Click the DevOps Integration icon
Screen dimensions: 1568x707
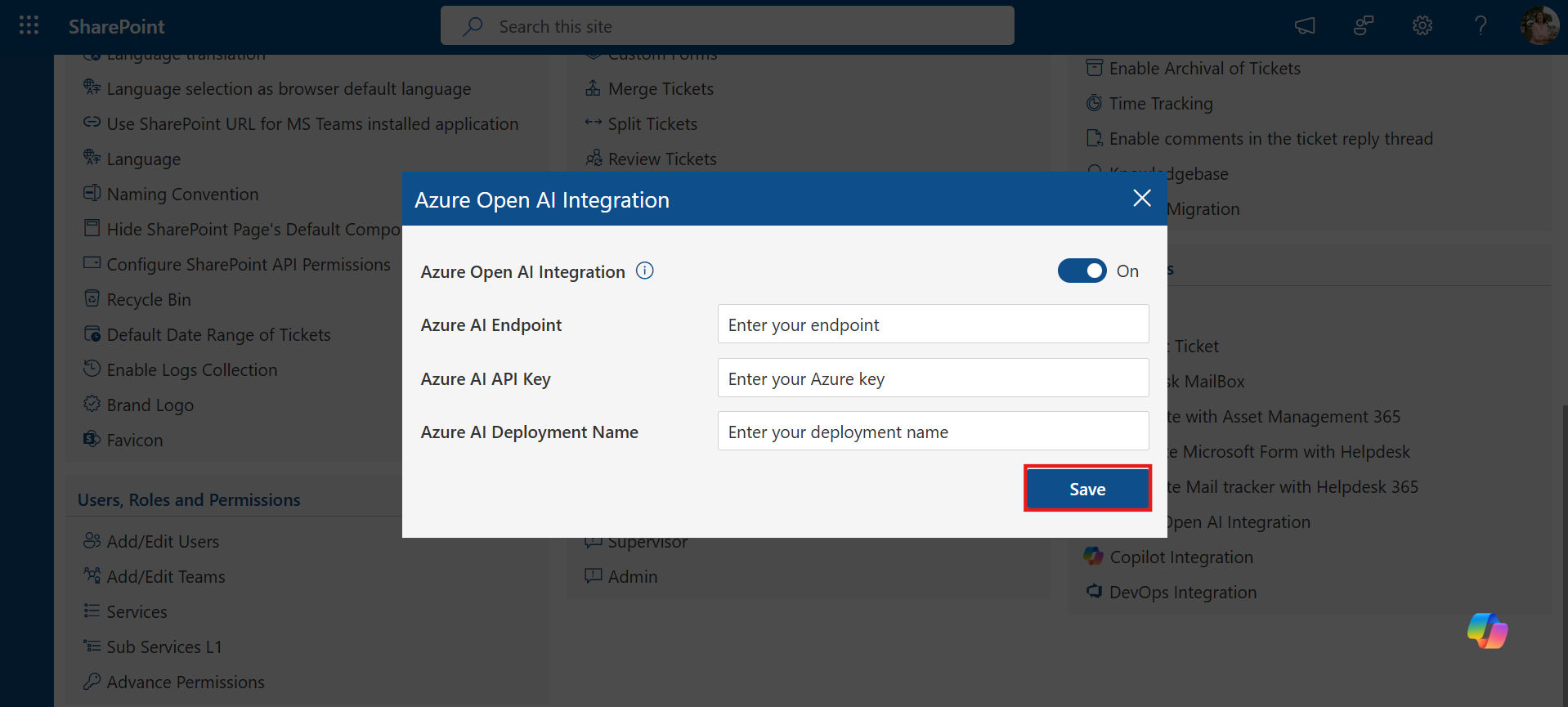point(1094,591)
